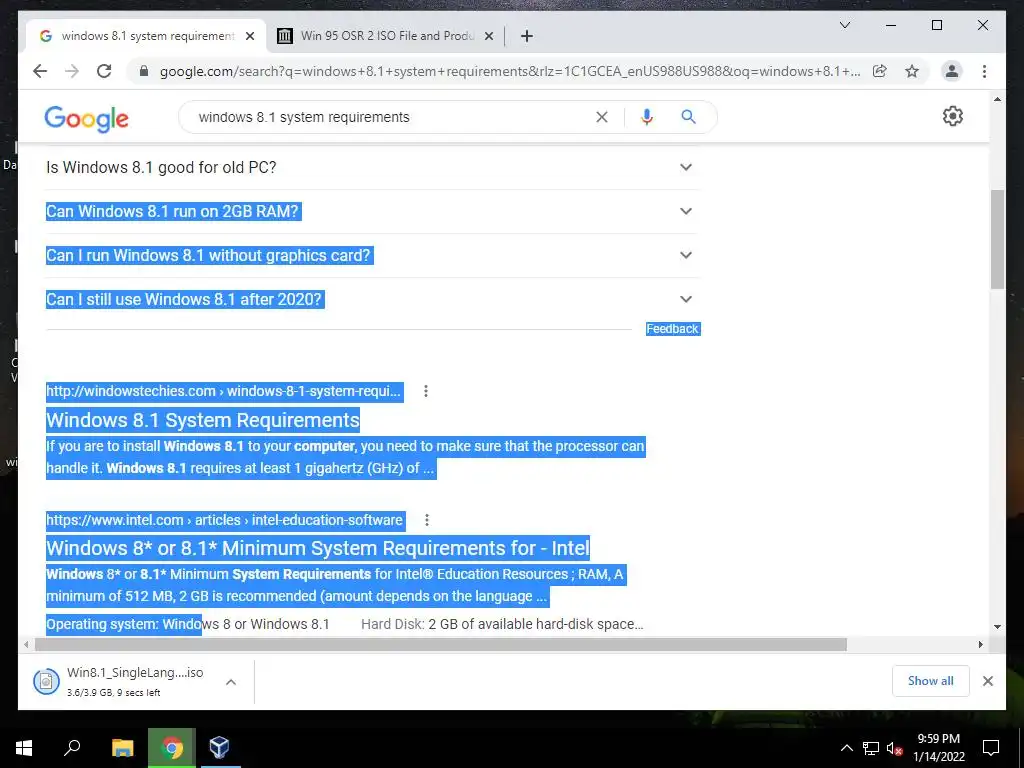The width and height of the screenshot is (1024, 768).
Task: Open the notification action center
Action: point(991,748)
